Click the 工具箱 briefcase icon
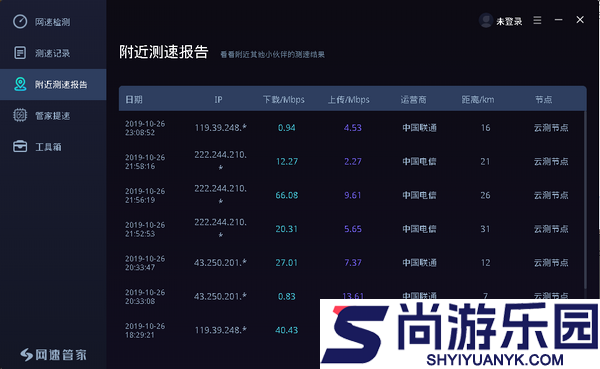The height and width of the screenshot is (369, 600). click(x=20, y=147)
